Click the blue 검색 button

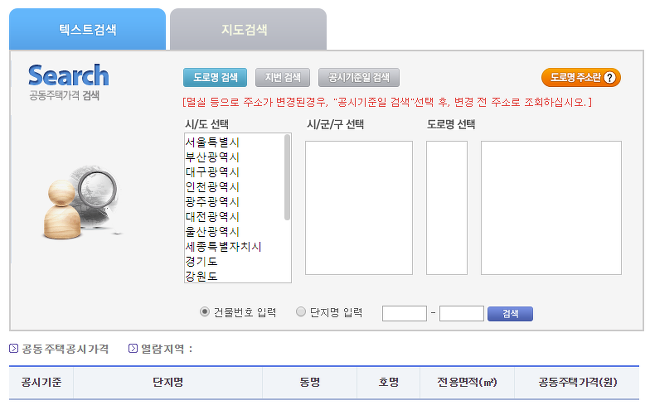tap(510, 314)
